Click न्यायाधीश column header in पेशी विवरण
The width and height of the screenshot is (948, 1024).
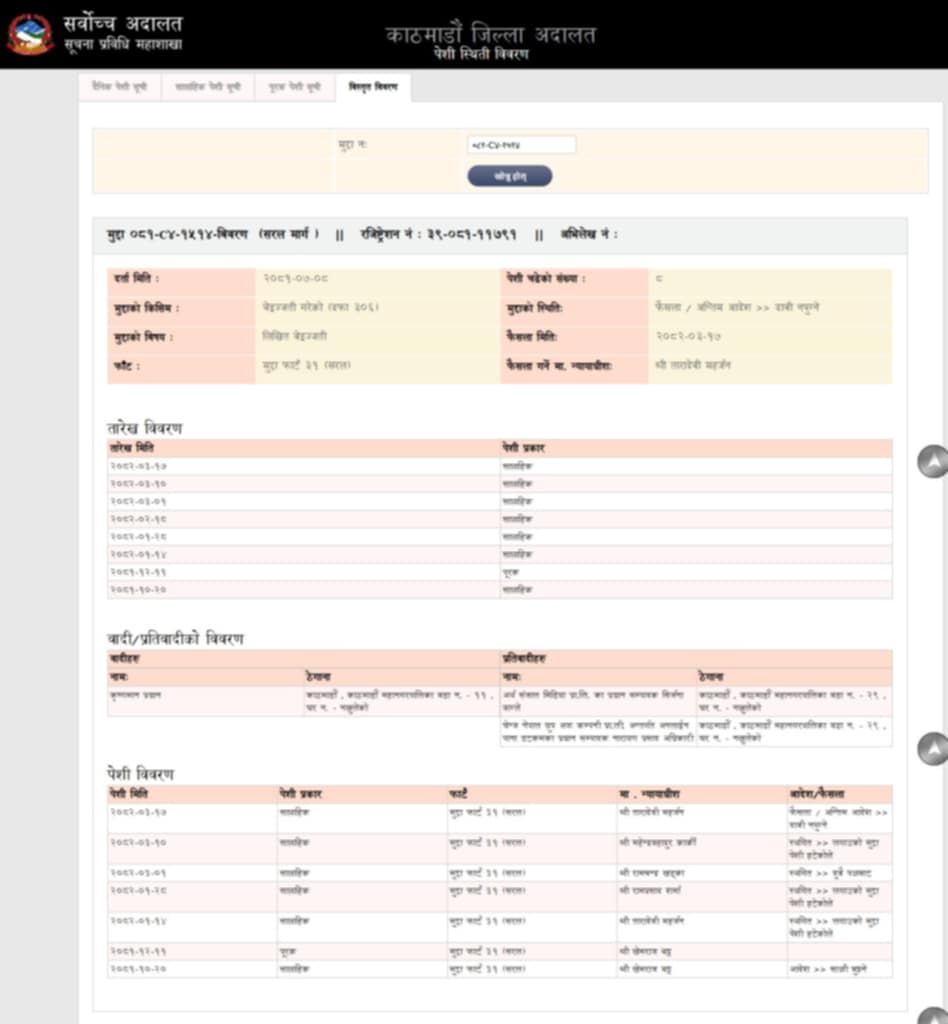tap(650, 794)
